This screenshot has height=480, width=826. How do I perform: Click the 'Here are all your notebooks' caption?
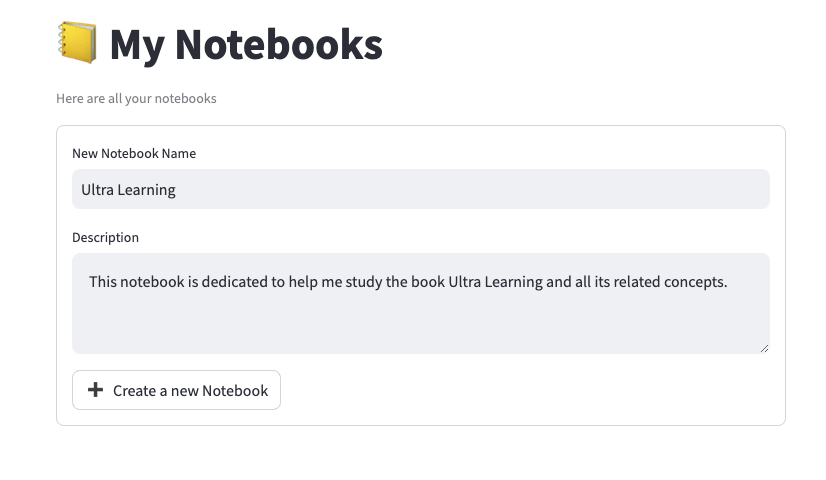[x=136, y=98]
